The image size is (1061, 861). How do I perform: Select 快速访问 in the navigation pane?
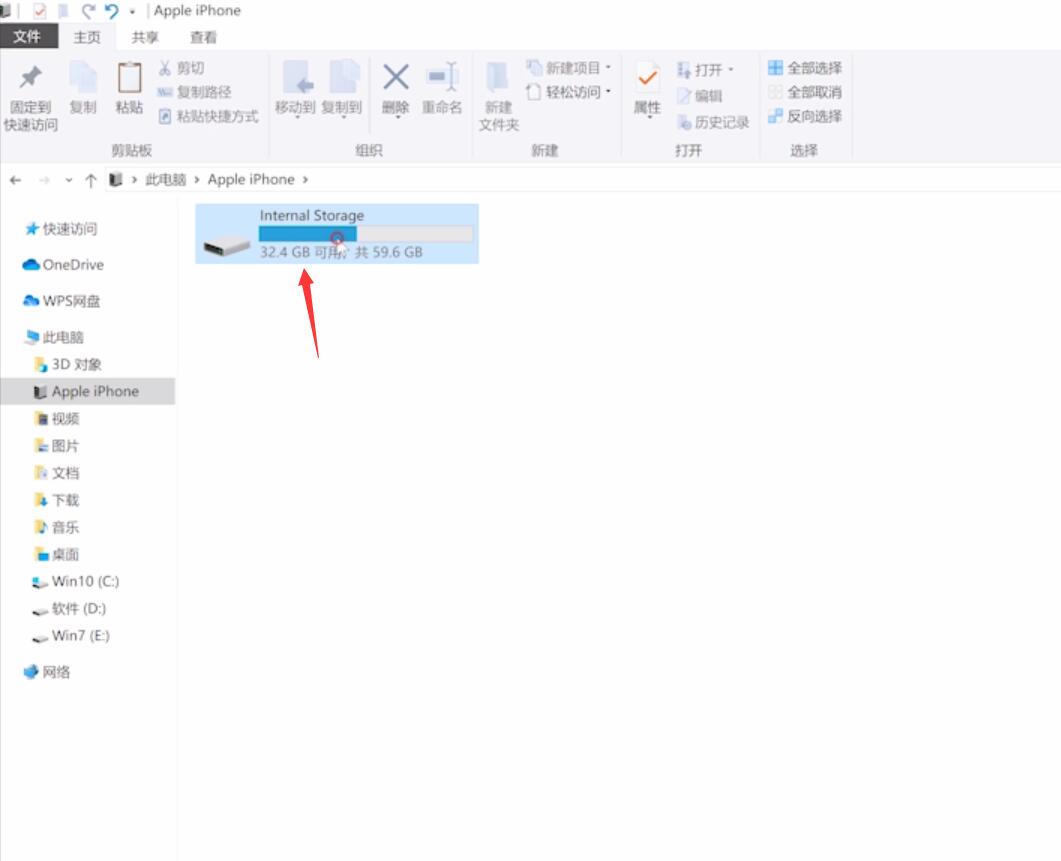point(70,229)
